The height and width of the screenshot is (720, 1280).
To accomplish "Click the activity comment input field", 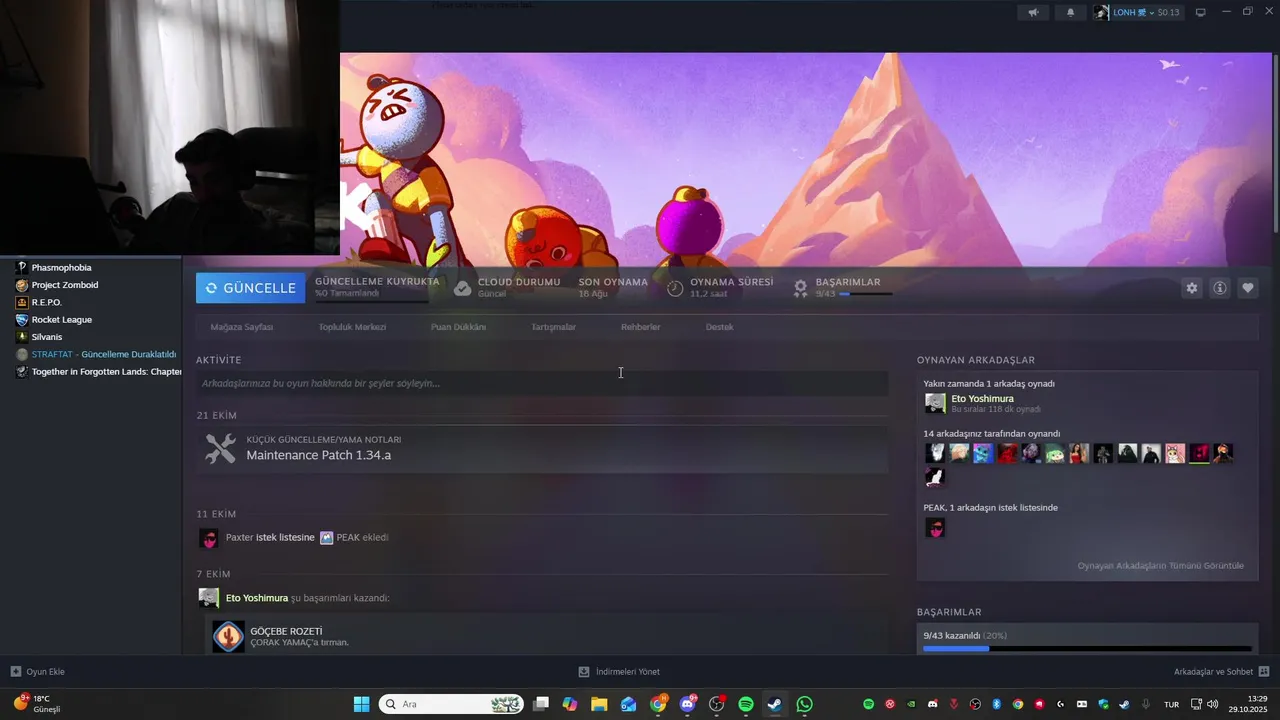I will click(542, 383).
